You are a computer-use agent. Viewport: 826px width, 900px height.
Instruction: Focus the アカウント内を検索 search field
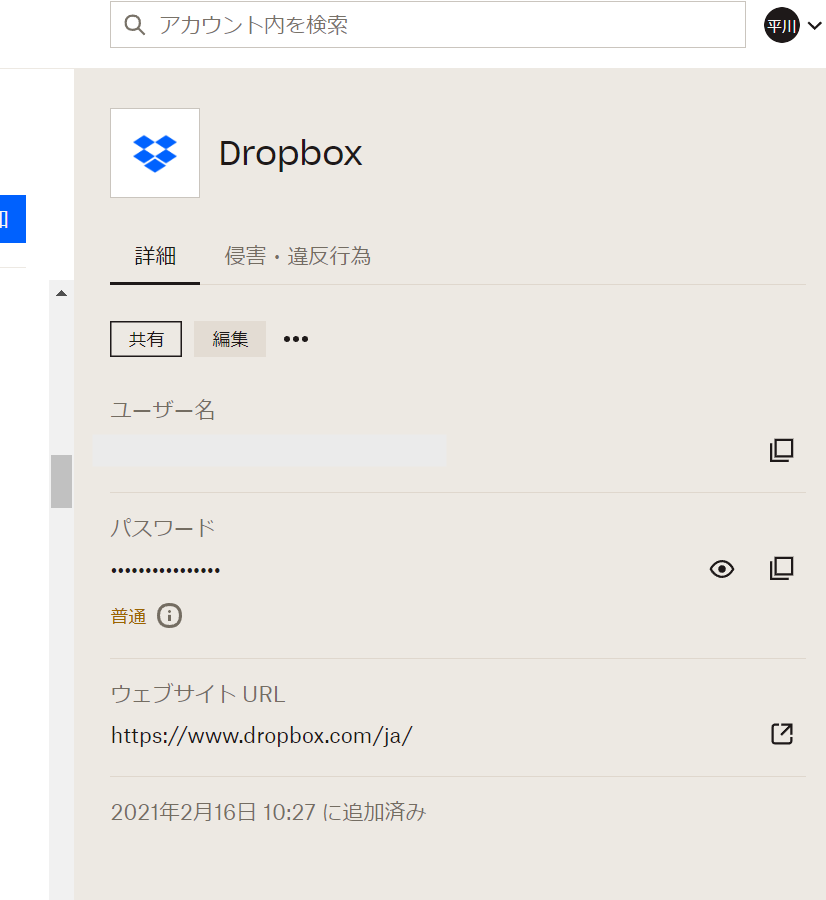(x=440, y=25)
